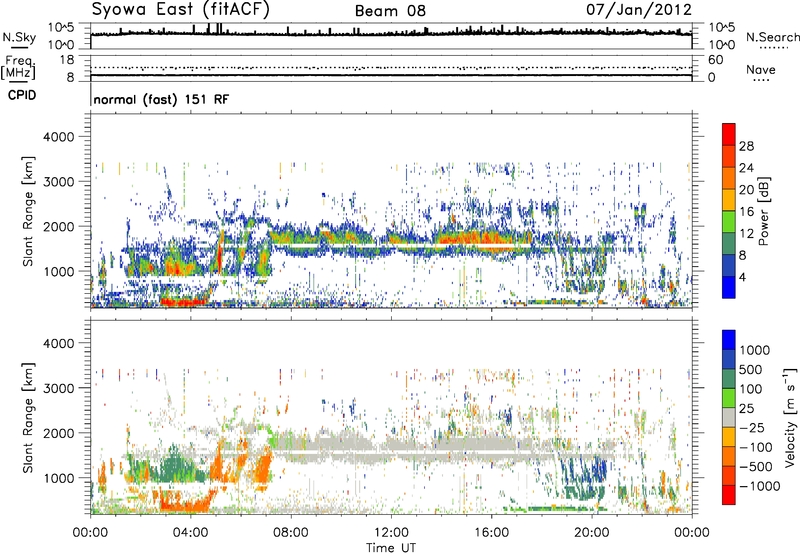Click the light green segment of Power color bar

tap(729, 222)
